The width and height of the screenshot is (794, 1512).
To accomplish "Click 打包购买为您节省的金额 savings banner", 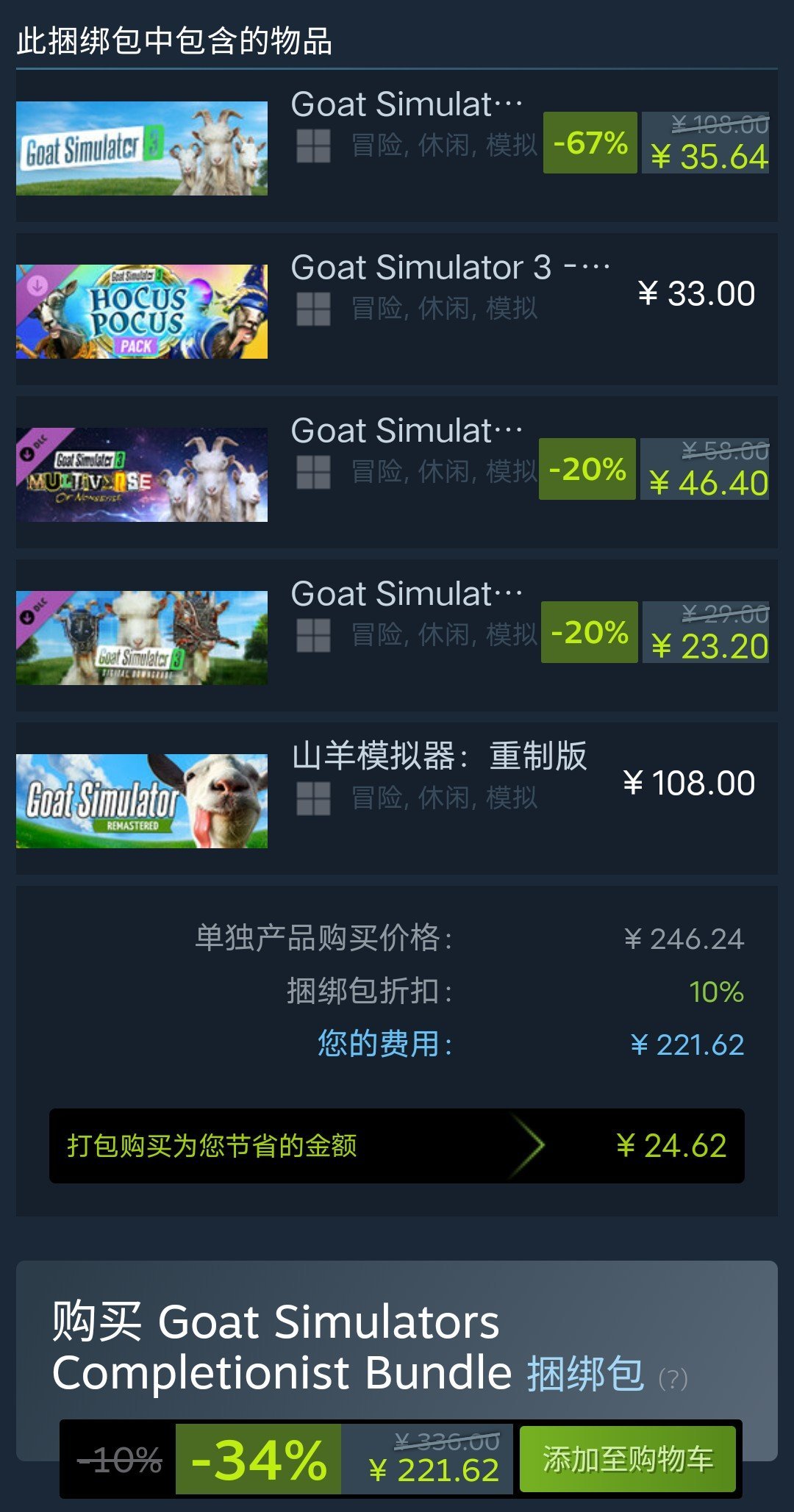I will (x=397, y=1145).
